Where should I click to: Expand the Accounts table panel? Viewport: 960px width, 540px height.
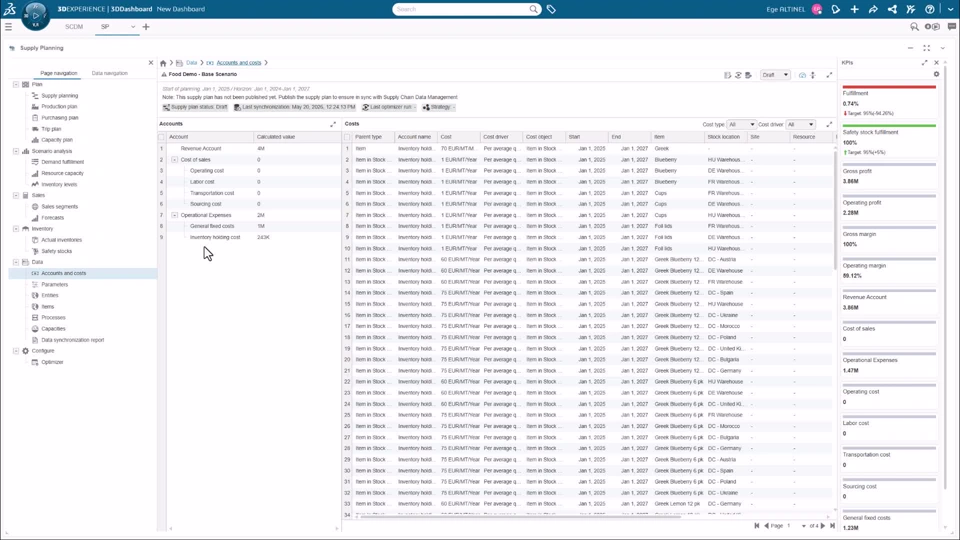(333, 124)
